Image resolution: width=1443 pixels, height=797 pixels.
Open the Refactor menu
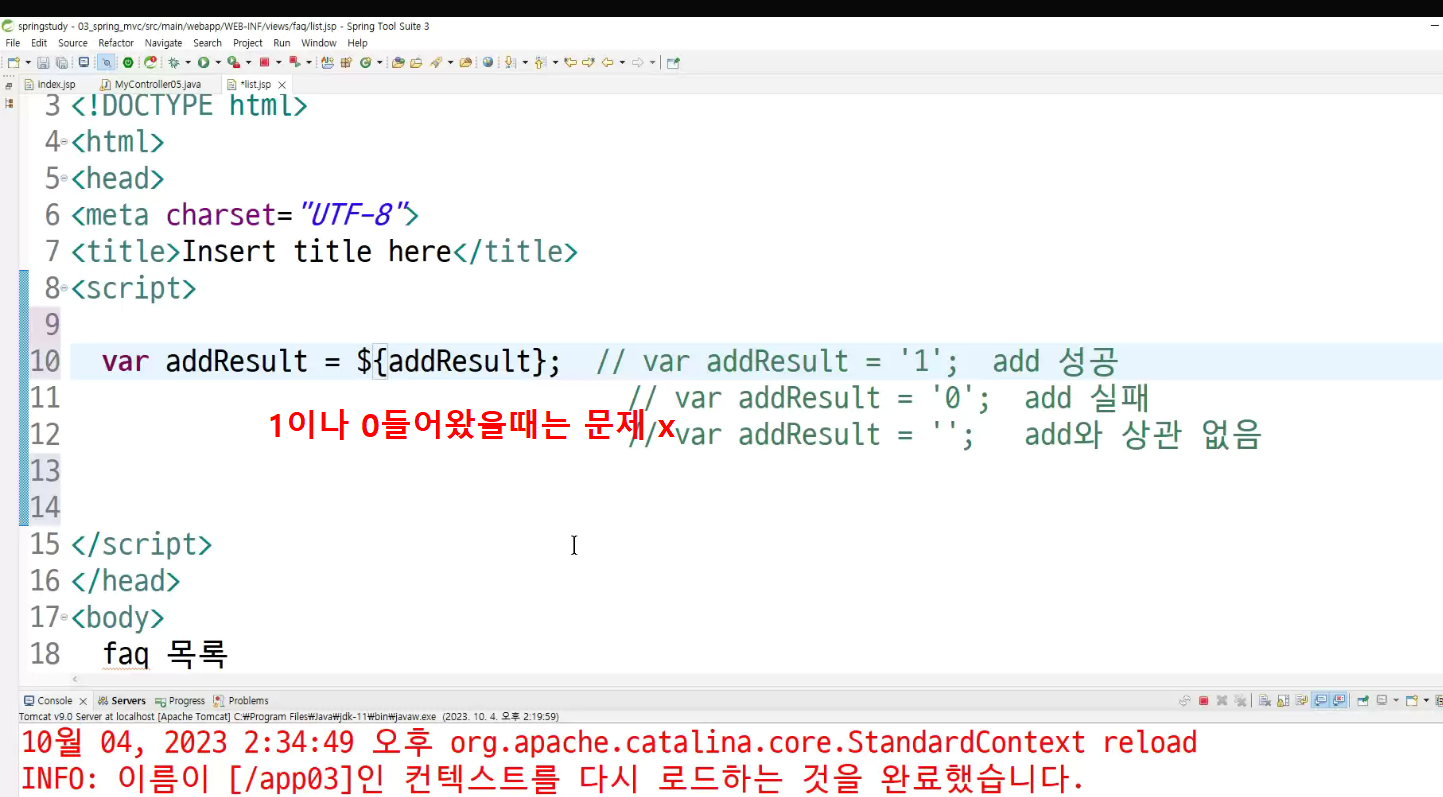pyautogui.click(x=116, y=43)
